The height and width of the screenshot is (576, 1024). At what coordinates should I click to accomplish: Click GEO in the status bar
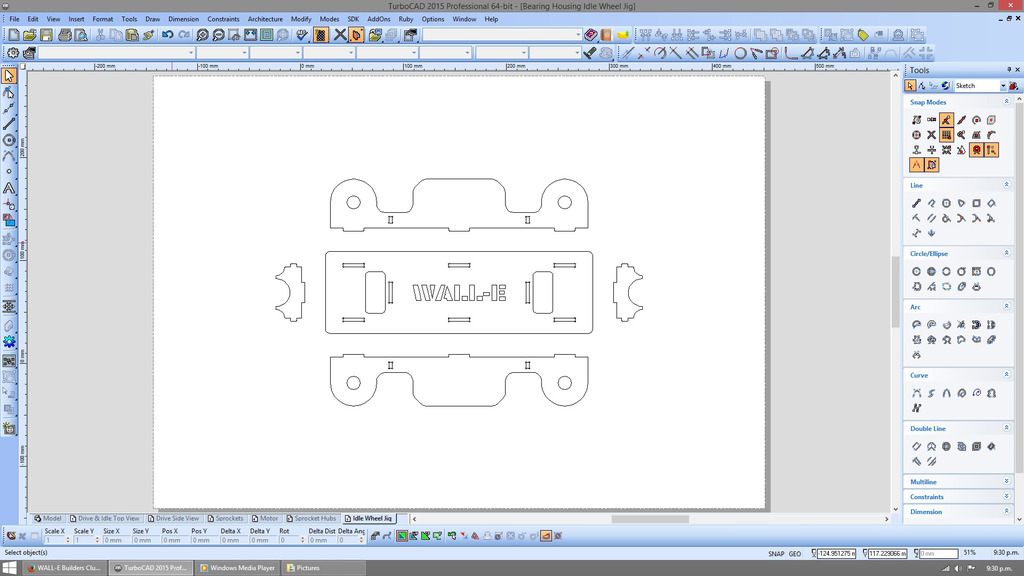(x=795, y=553)
